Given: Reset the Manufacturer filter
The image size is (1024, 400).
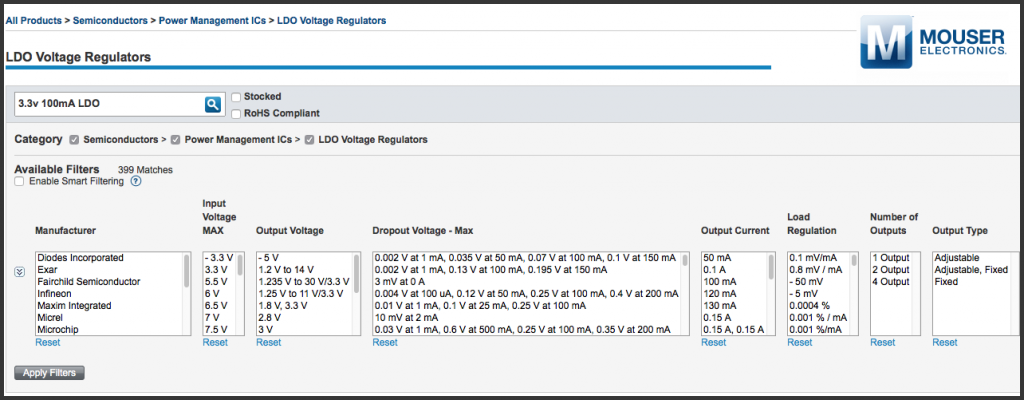Looking at the screenshot, I should 48,342.
